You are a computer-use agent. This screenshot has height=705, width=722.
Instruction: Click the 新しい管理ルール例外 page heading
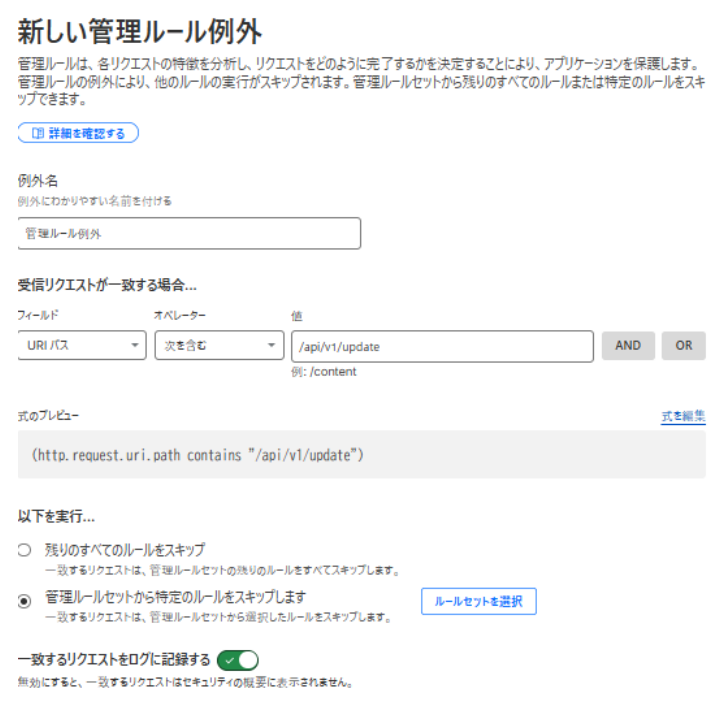[140, 31]
